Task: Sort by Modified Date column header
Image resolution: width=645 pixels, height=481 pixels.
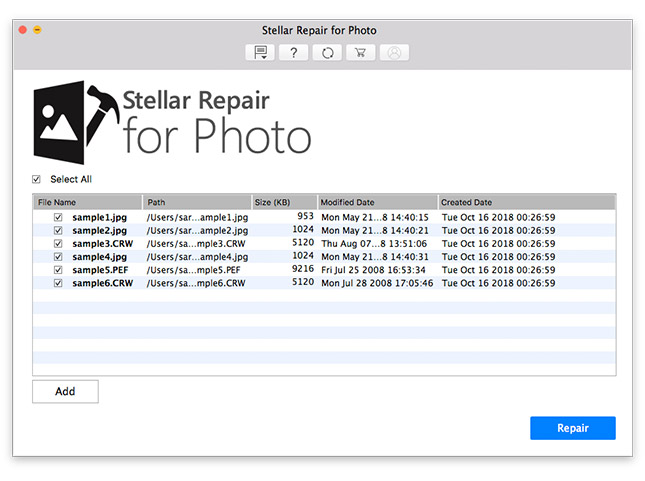Action: pyautogui.click(x=378, y=202)
